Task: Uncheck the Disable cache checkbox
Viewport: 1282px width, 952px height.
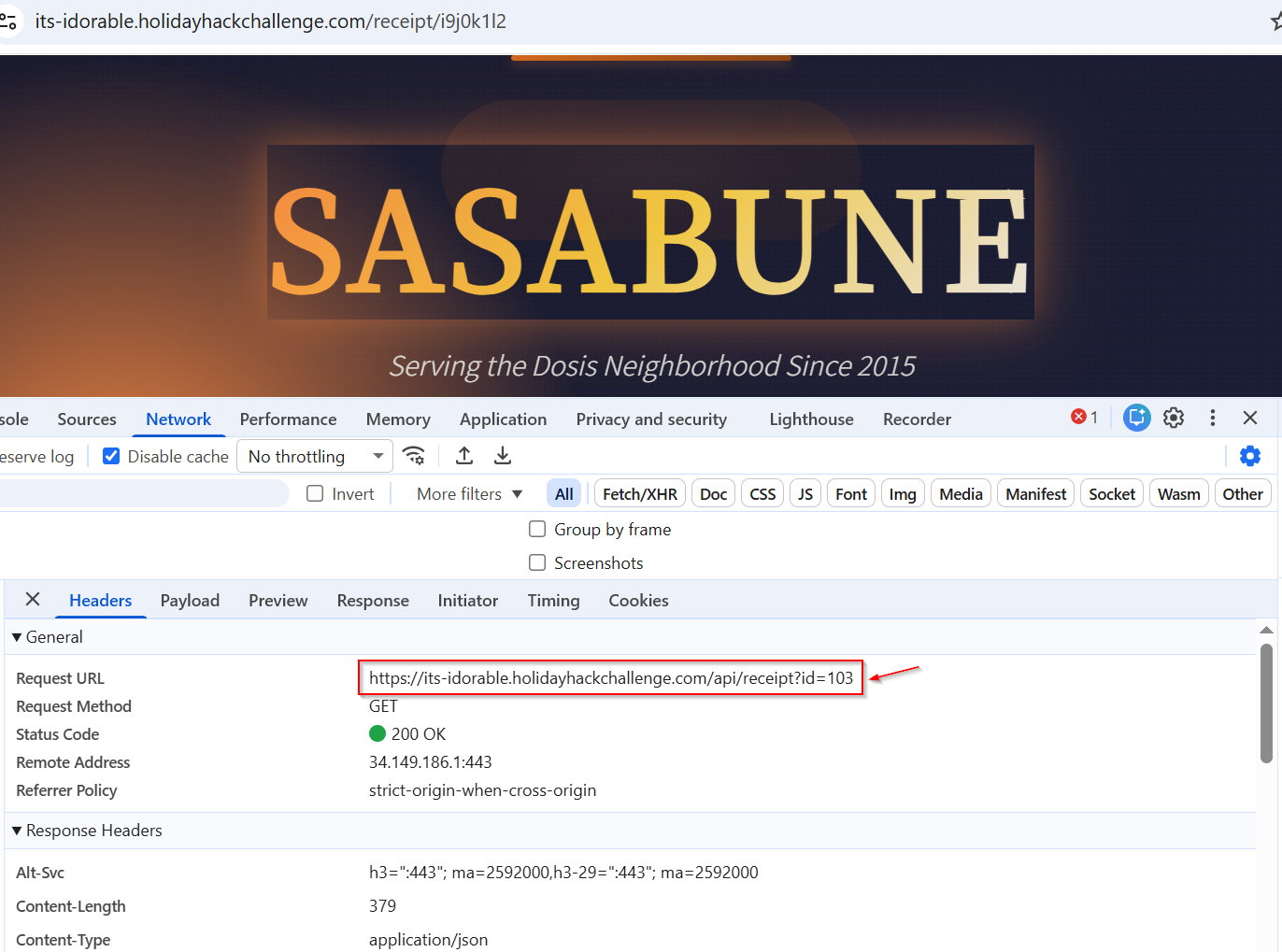Action: click(x=111, y=456)
